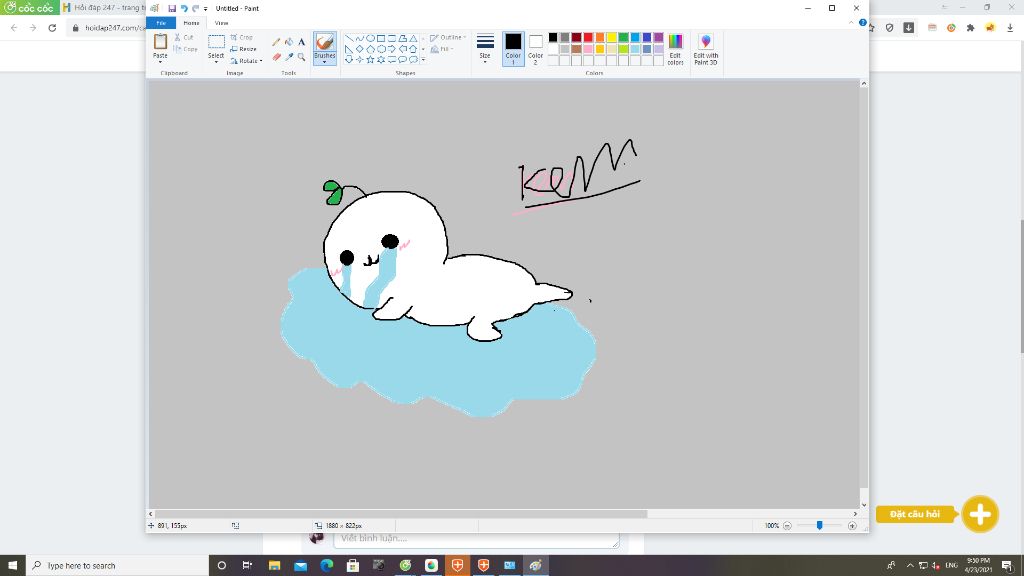Choose the Right arrow shape
The height and width of the screenshot is (576, 1024).
(x=392, y=49)
